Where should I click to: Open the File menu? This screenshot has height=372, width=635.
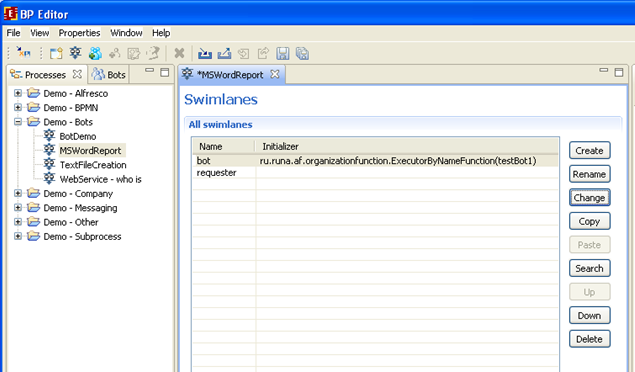pos(13,33)
